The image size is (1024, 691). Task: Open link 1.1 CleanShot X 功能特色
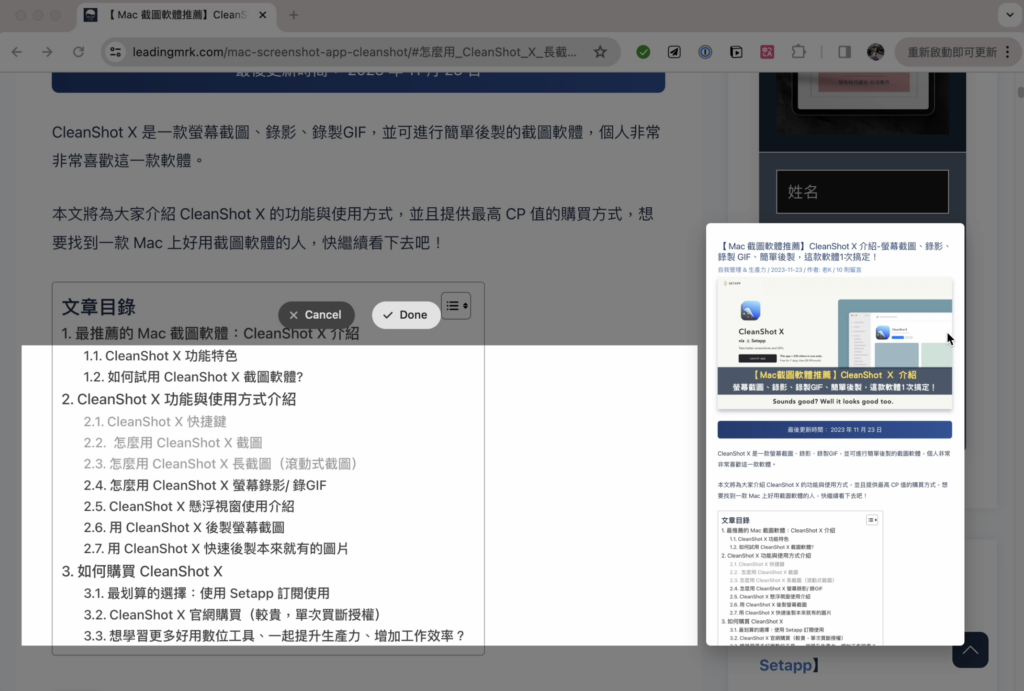(160, 356)
